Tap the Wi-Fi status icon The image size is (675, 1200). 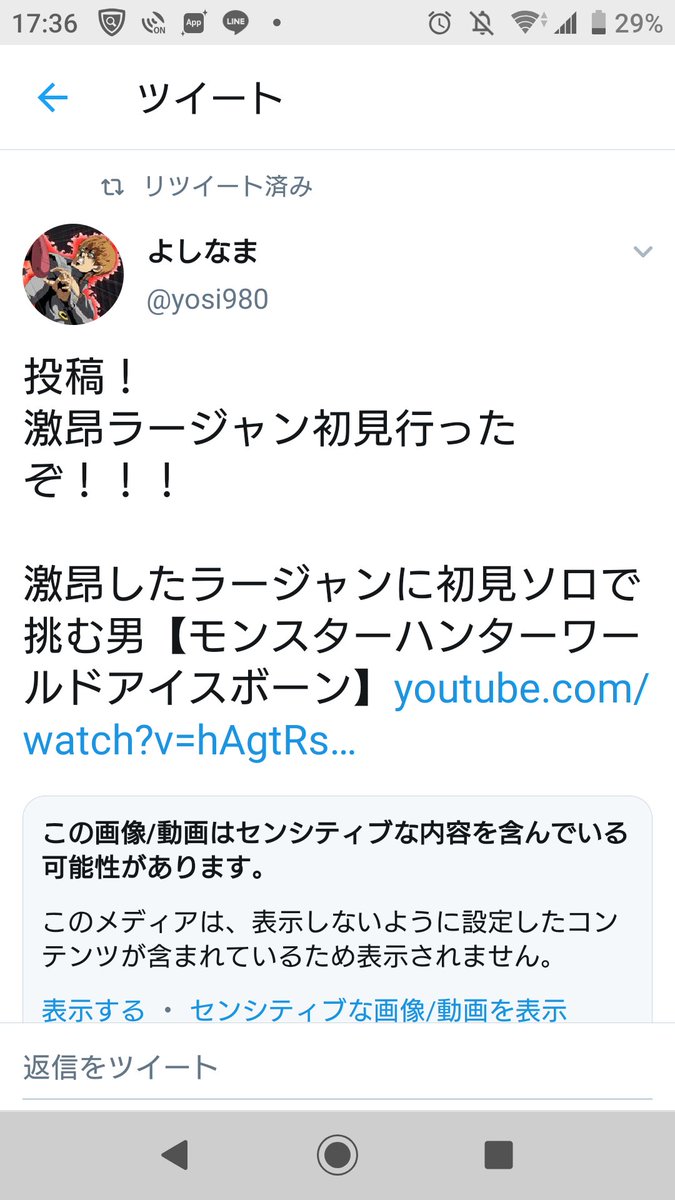pyautogui.click(x=522, y=24)
